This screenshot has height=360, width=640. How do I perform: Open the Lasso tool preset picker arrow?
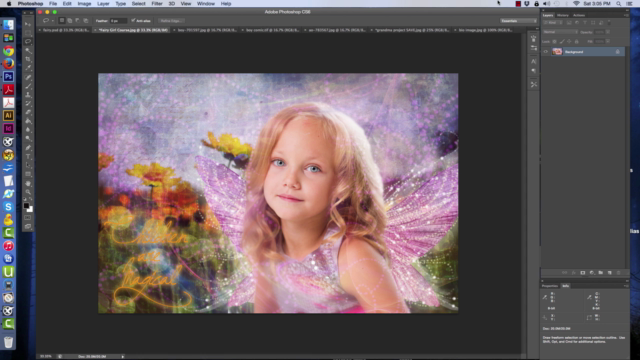(53, 21)
